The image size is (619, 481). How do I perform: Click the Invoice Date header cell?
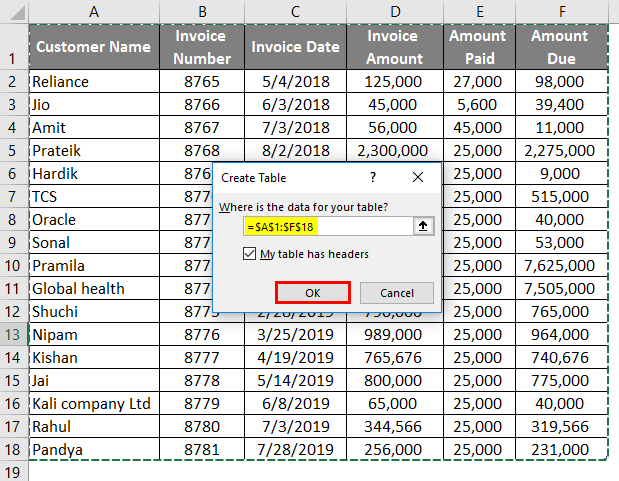295,47
